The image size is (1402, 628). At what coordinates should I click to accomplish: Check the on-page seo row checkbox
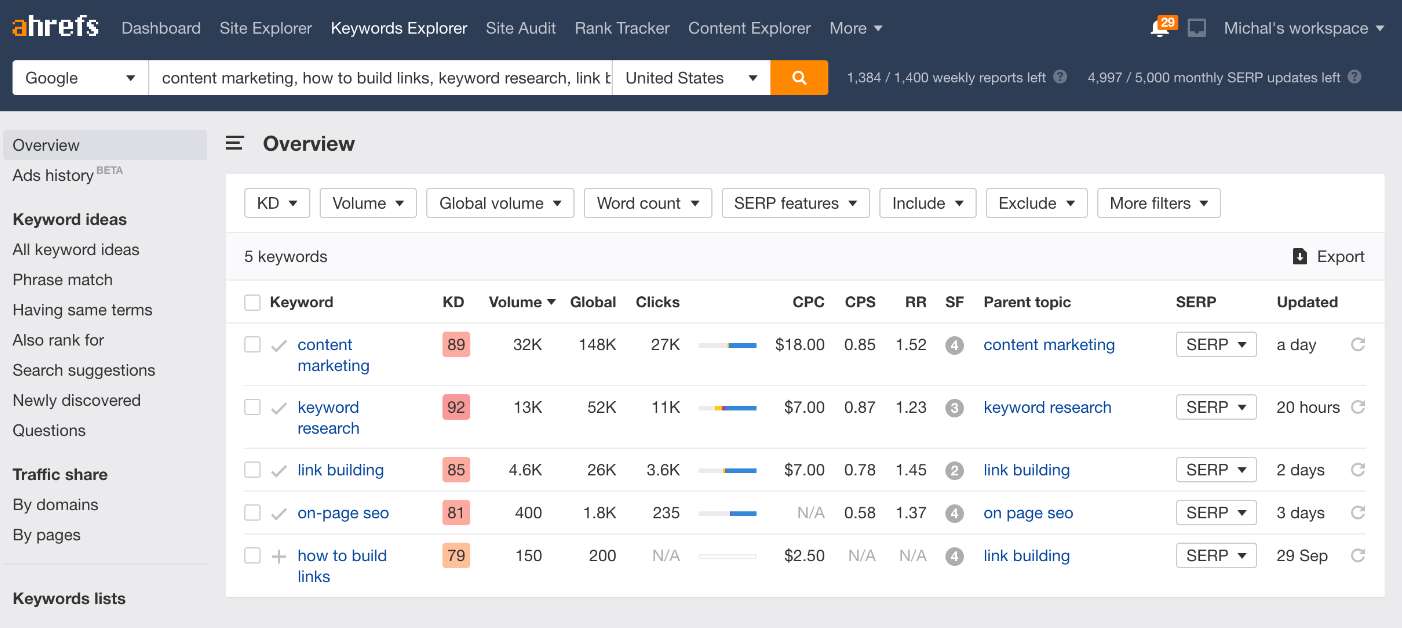[x=252, y=512]
